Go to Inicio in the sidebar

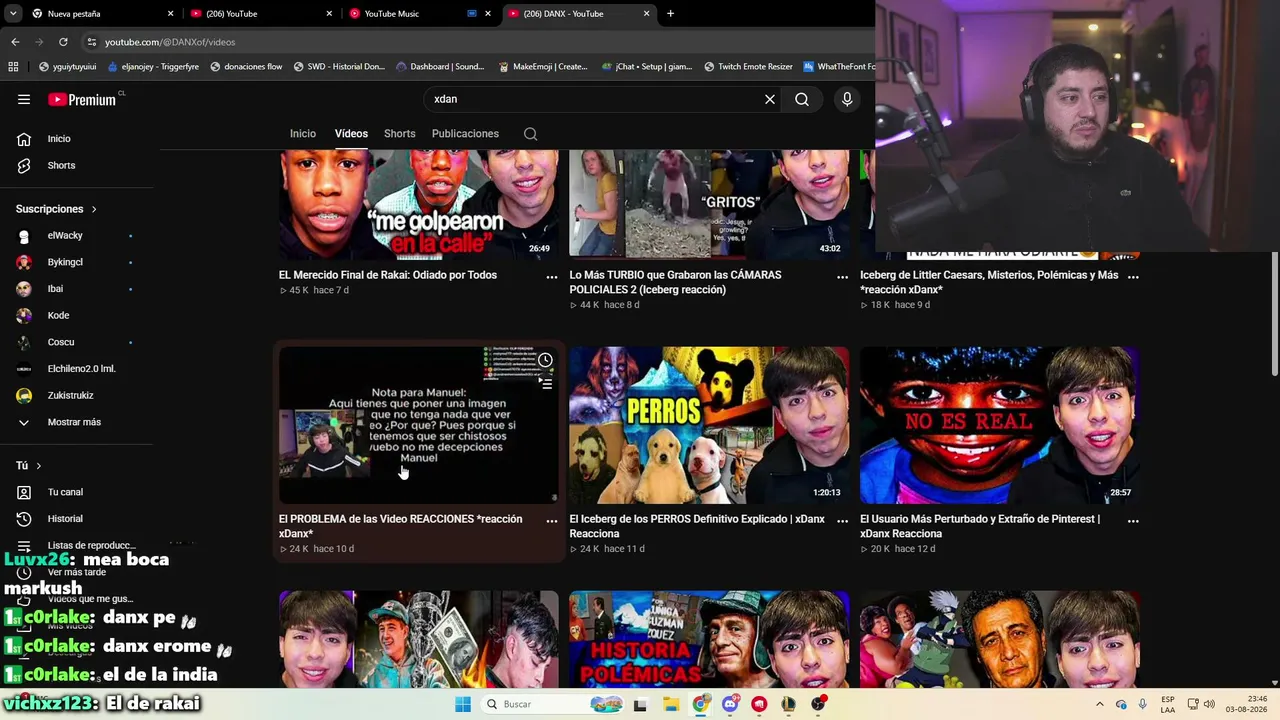(x=76, y=139)
